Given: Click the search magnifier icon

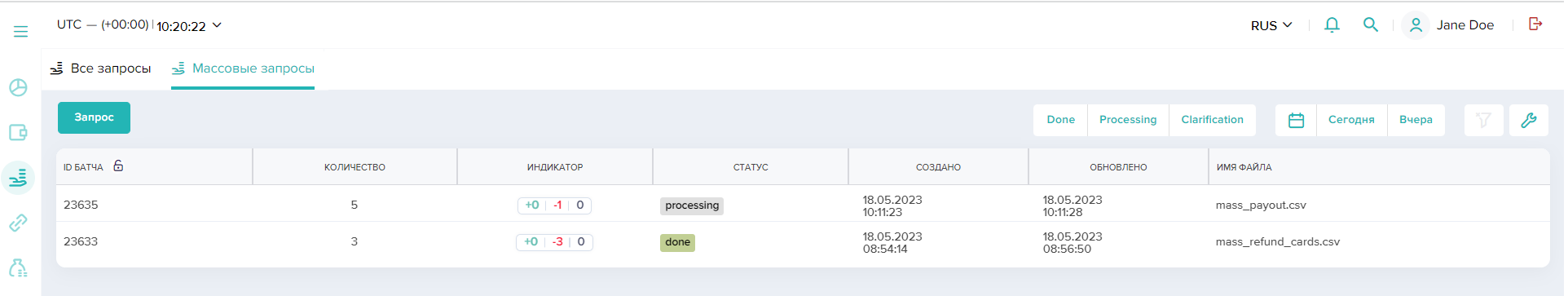Looking at the screenshot, I should tap(1371, 24).
